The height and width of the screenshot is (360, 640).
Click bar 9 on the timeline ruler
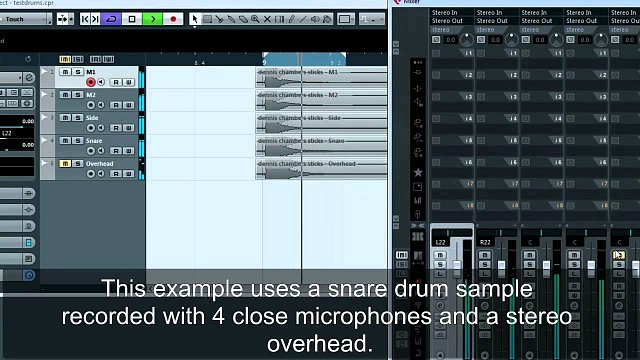pos(264,62)
